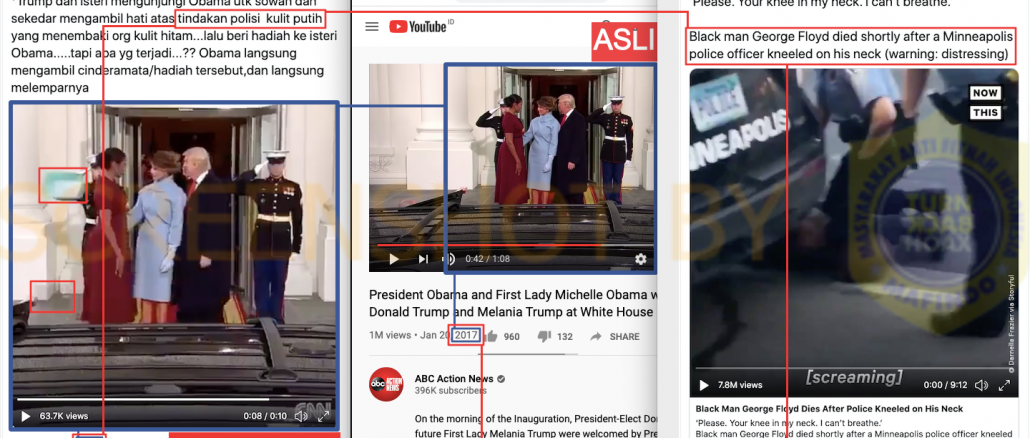This screenshot has height=438, width=1030.
Task: Play the YouTube video with the play button
Action: pos(393,259)
